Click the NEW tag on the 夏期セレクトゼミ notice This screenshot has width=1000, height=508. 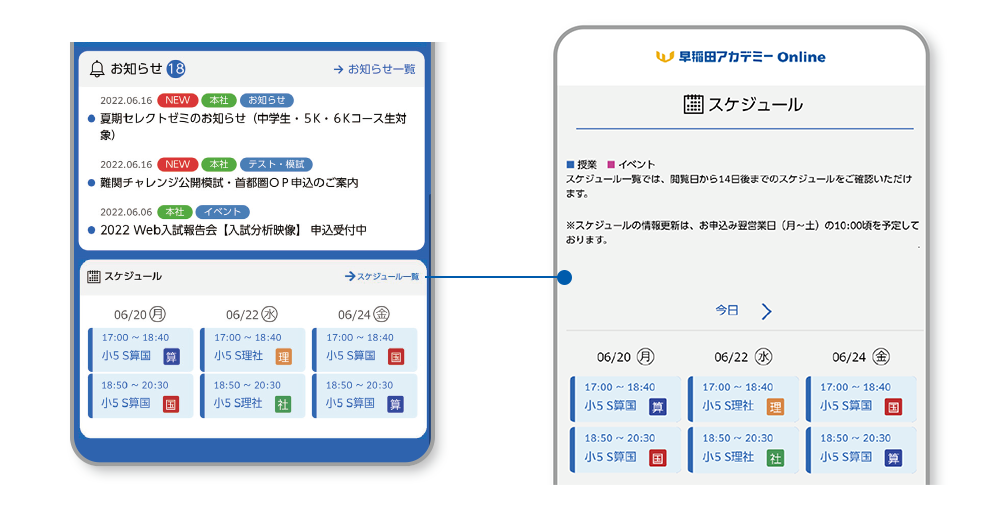click(x=178, y=100)
